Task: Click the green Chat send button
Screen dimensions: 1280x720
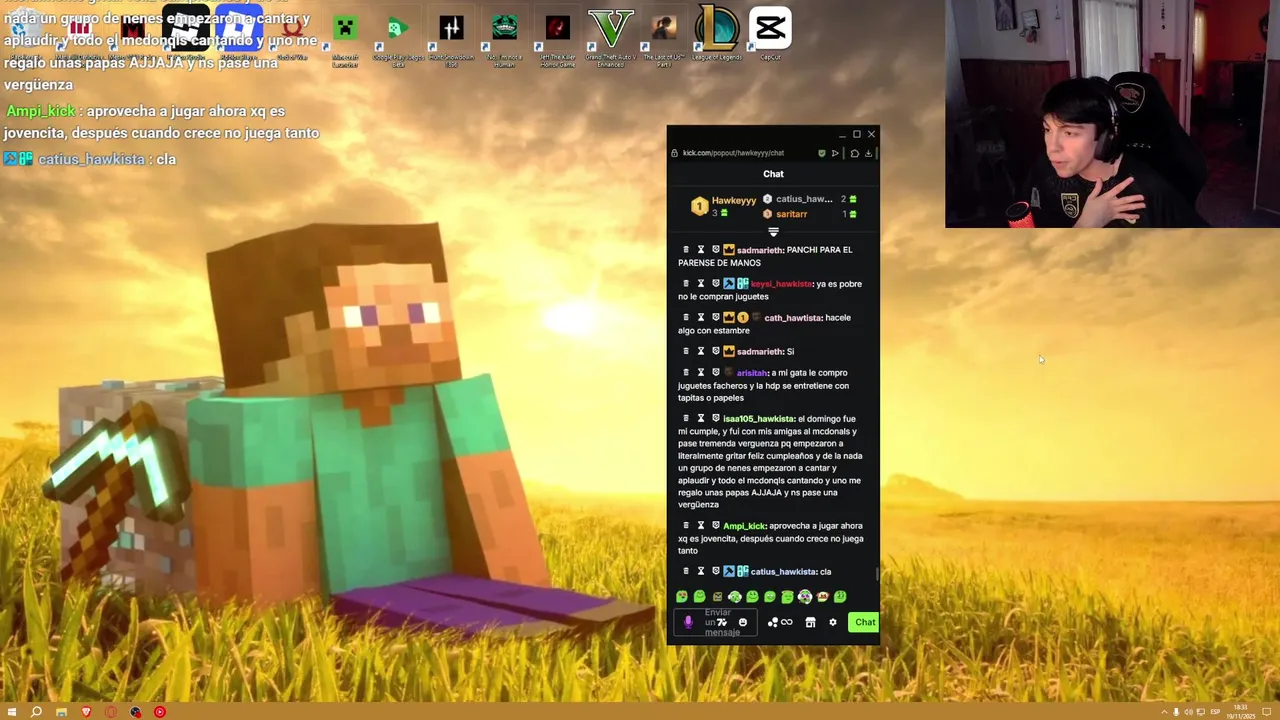Action: [865, 622]
